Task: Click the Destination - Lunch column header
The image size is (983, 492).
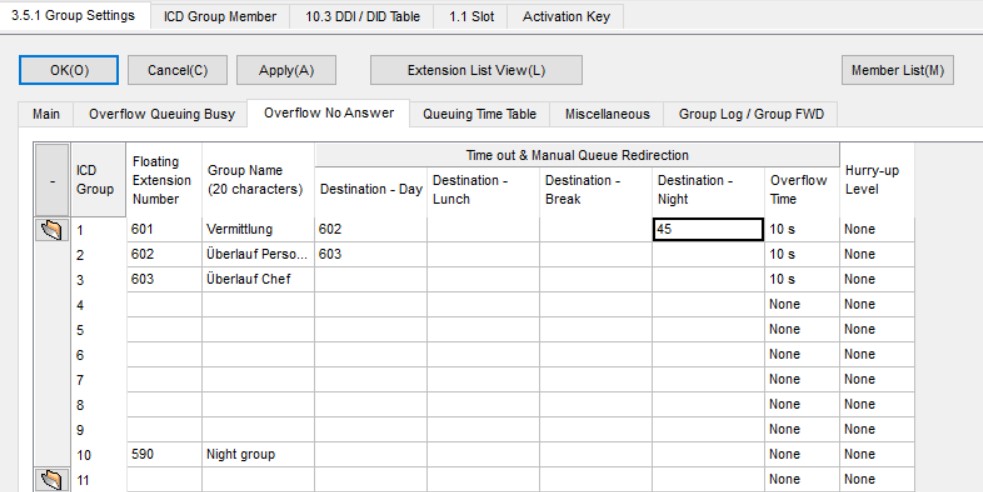Action: point(483,190)
